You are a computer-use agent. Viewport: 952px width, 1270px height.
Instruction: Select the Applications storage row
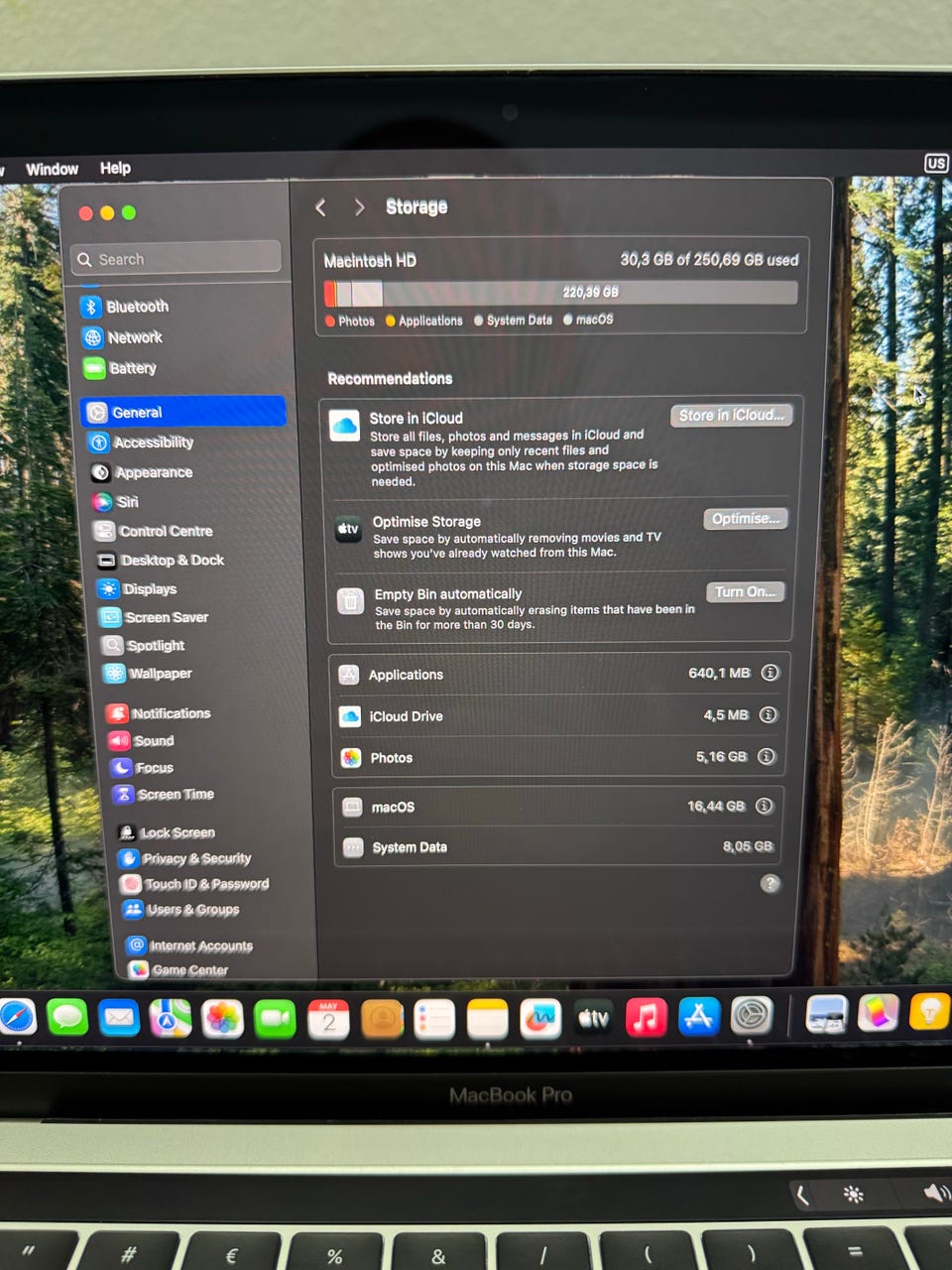560,674
